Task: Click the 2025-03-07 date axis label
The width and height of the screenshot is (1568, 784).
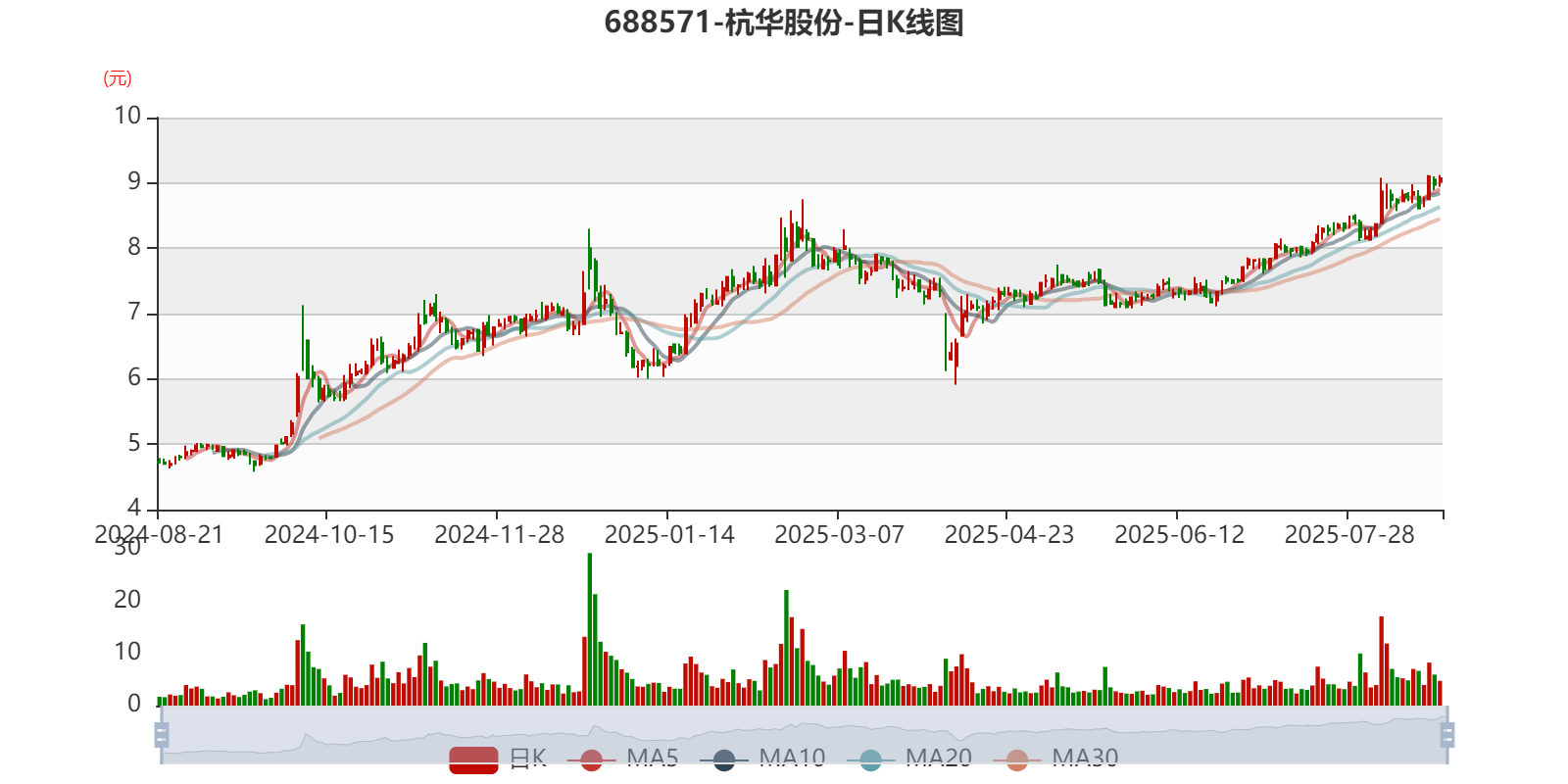Action: tap(840, 535)
